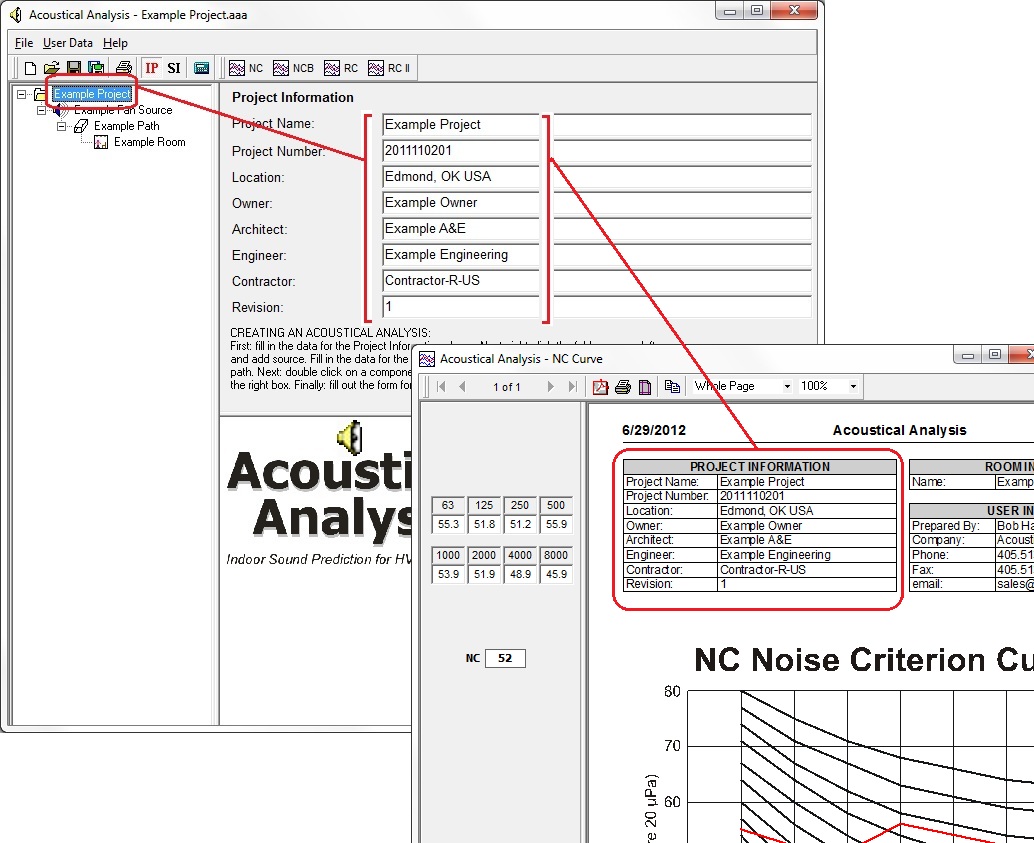Click the NC rating value 52

[505, 658]
